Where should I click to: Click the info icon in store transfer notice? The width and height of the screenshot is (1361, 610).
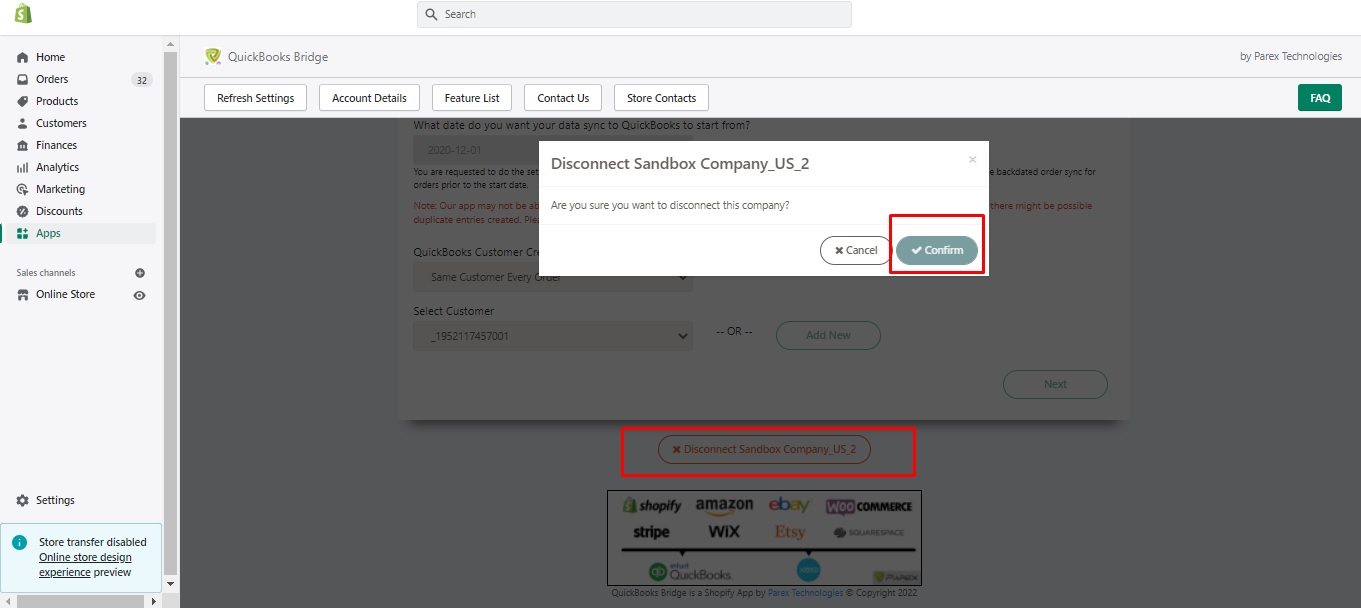click(19, 542)
